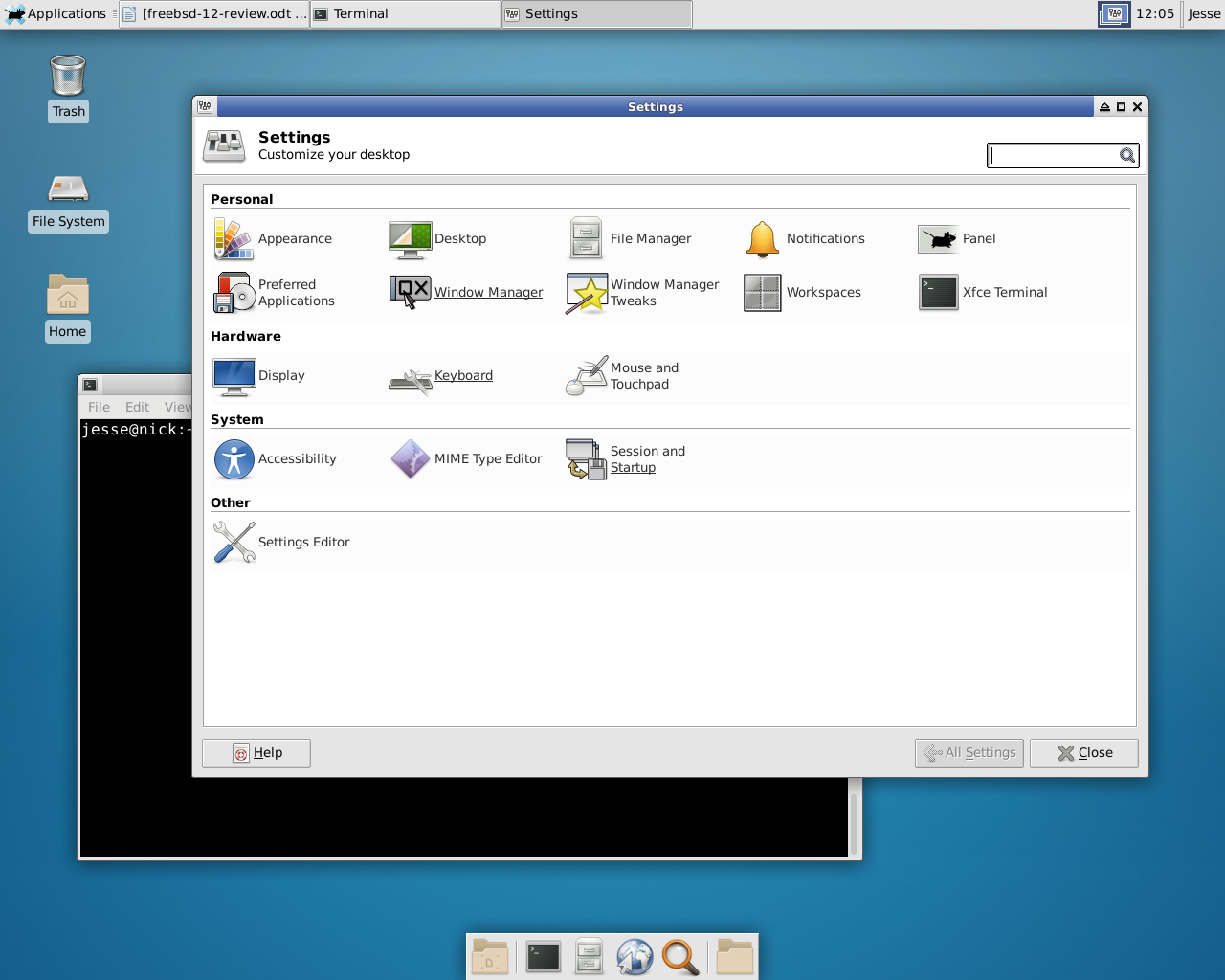Open the Accessibility settings icon
The width and height of the screenshot is (1225, 980).
pyautogui.click(x=234, y=459)
